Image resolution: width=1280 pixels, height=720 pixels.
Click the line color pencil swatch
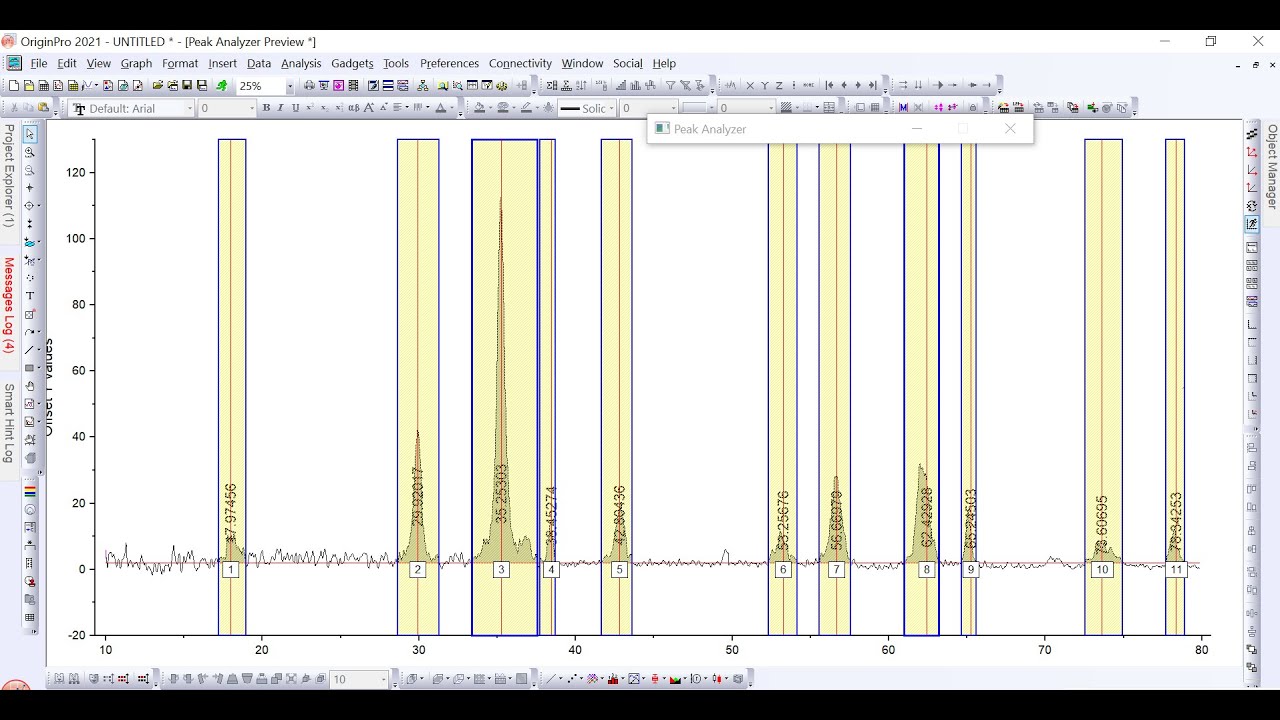pos(525,108)
